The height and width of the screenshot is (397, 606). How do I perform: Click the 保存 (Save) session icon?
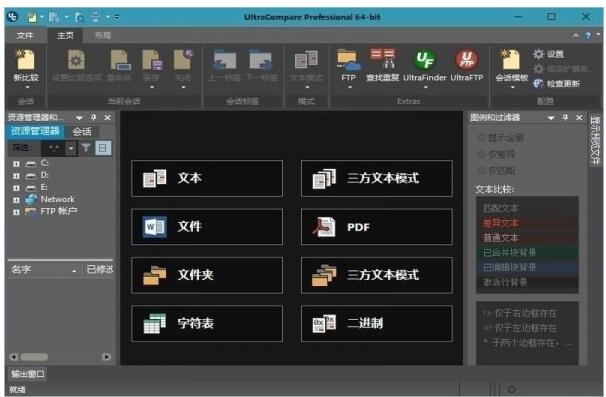(151, 60)
